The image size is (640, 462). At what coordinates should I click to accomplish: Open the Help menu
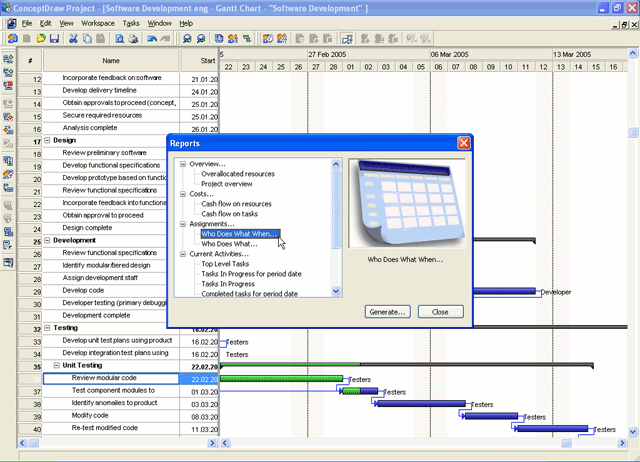coord(186,23)
